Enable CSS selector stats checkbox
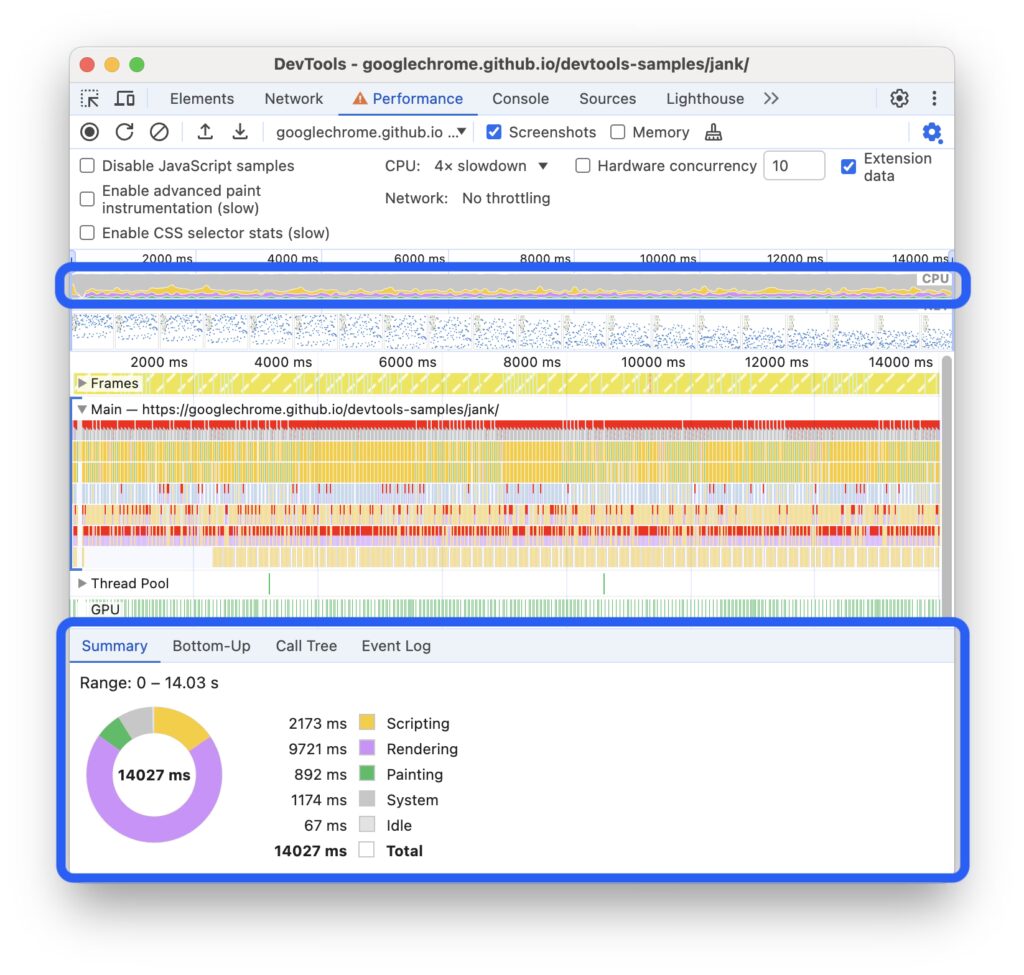 click(x=88, y=233)
